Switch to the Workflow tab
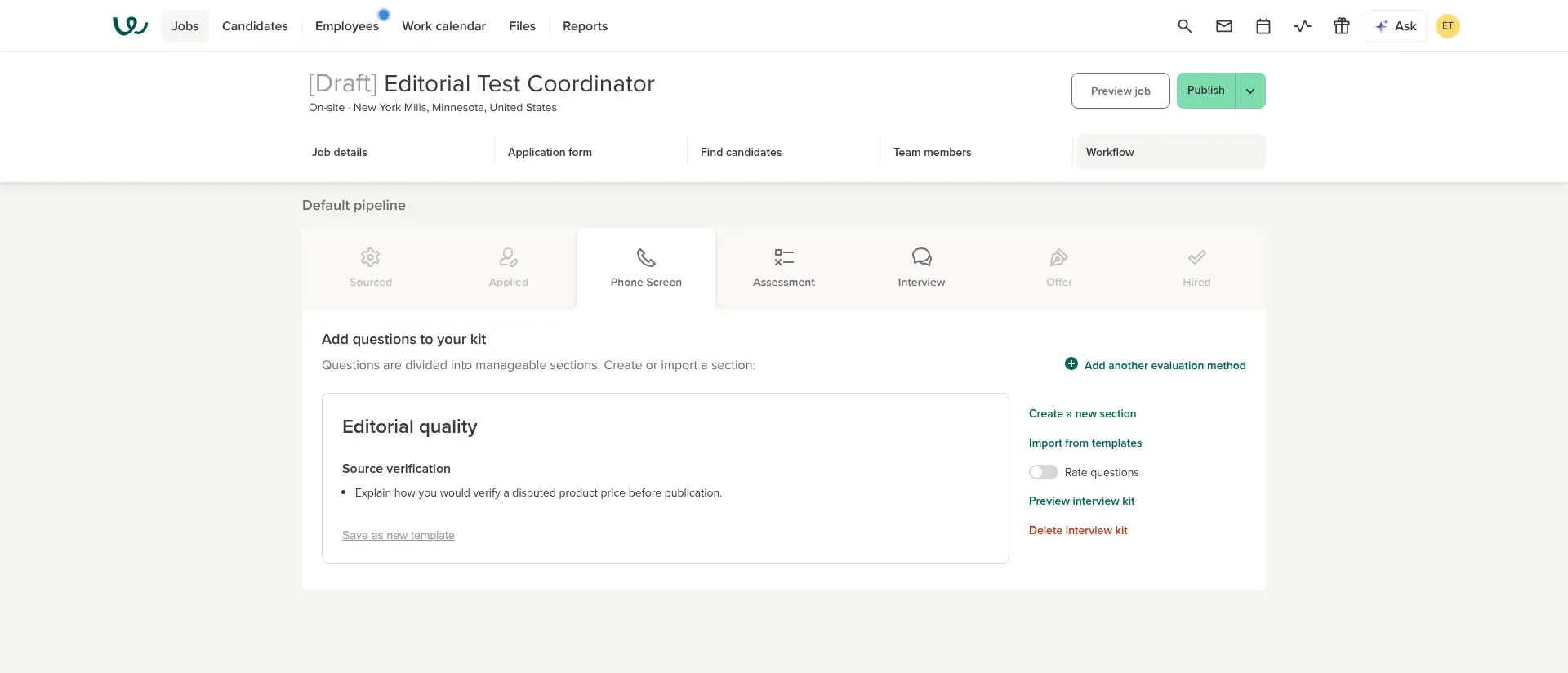 pyautogui.click(x=1171, y=152)
